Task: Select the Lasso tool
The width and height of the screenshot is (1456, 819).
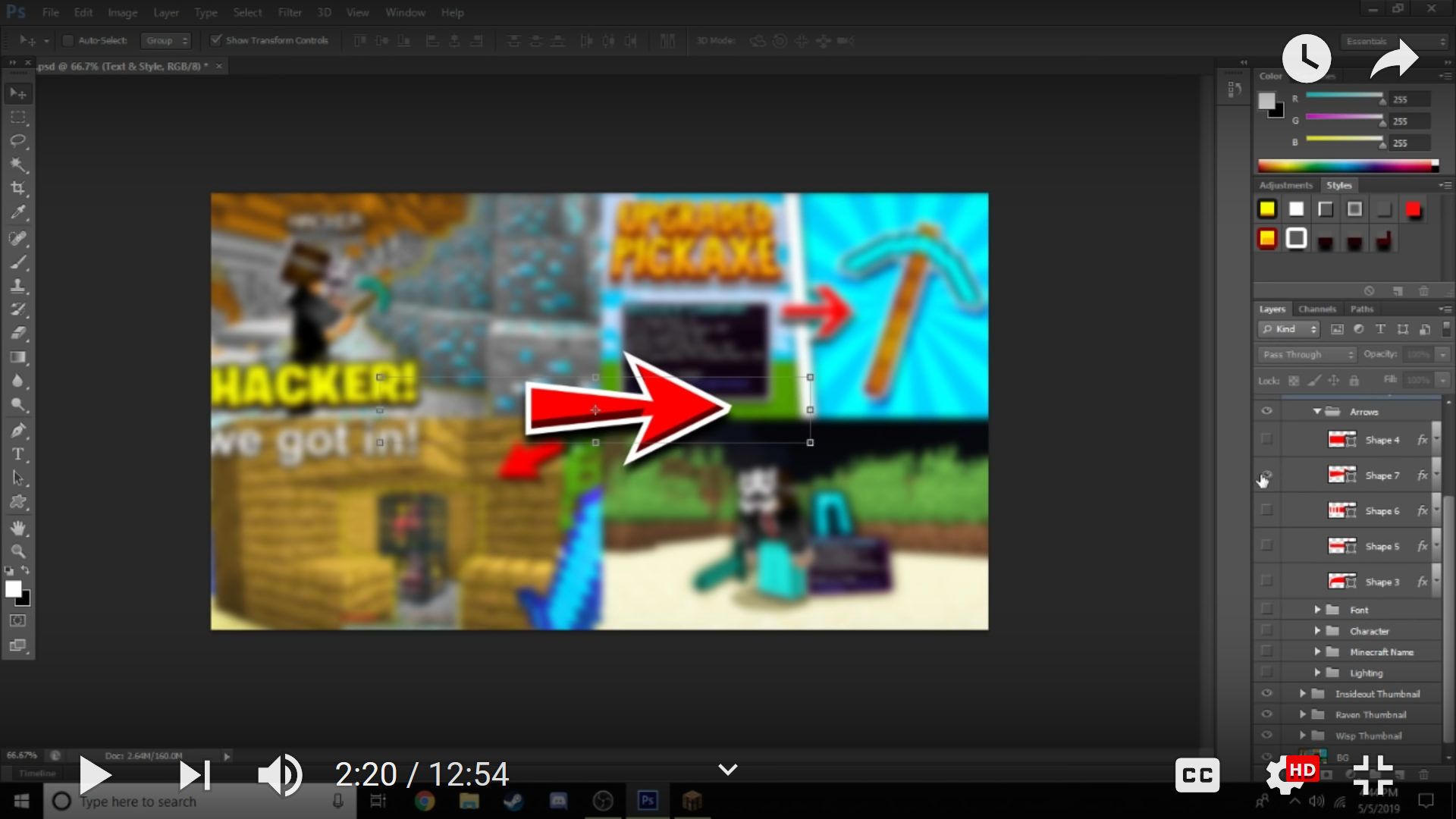Action: (18, 141)
